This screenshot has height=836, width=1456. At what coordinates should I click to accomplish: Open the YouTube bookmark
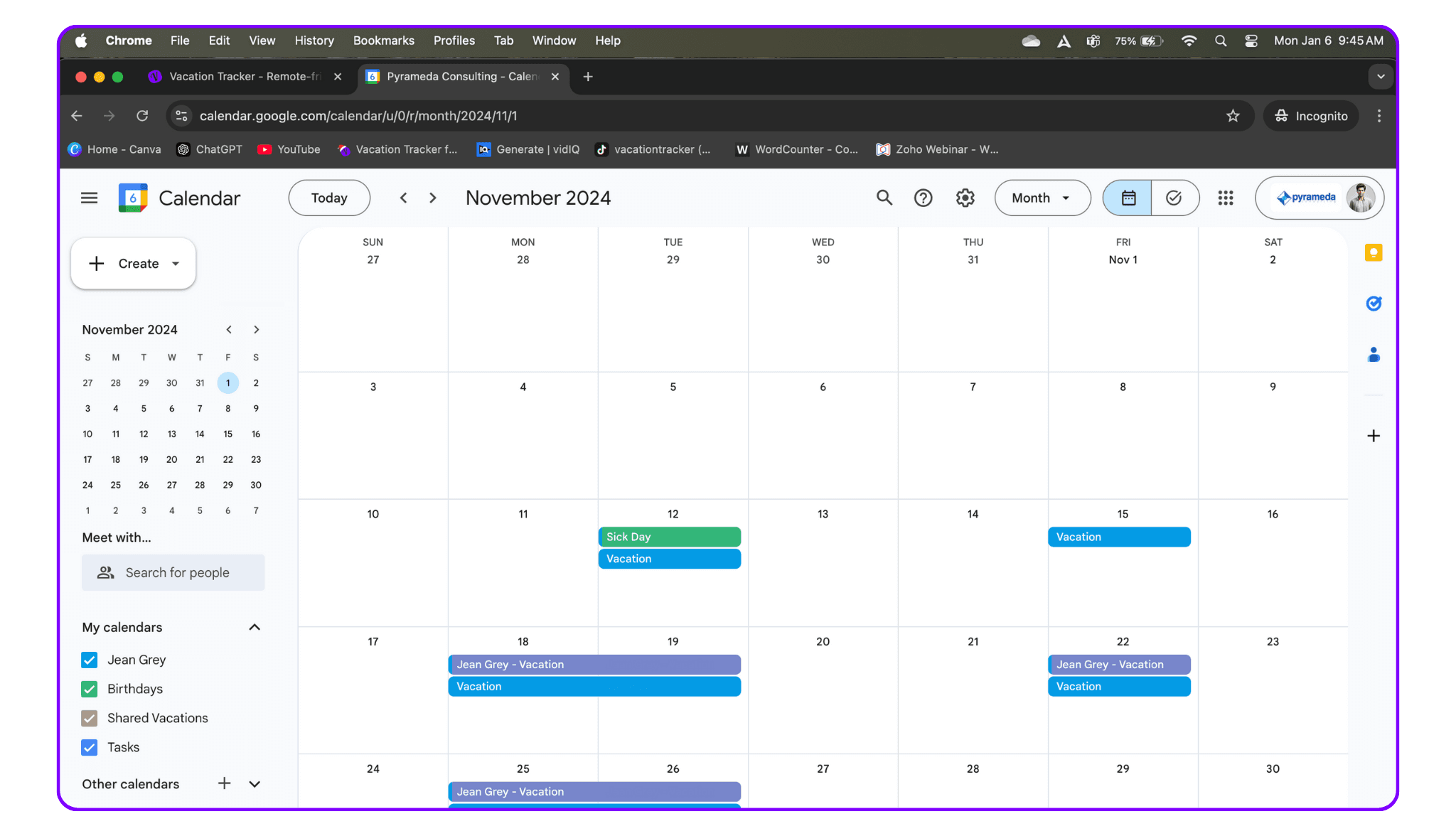tap(289, 149)
